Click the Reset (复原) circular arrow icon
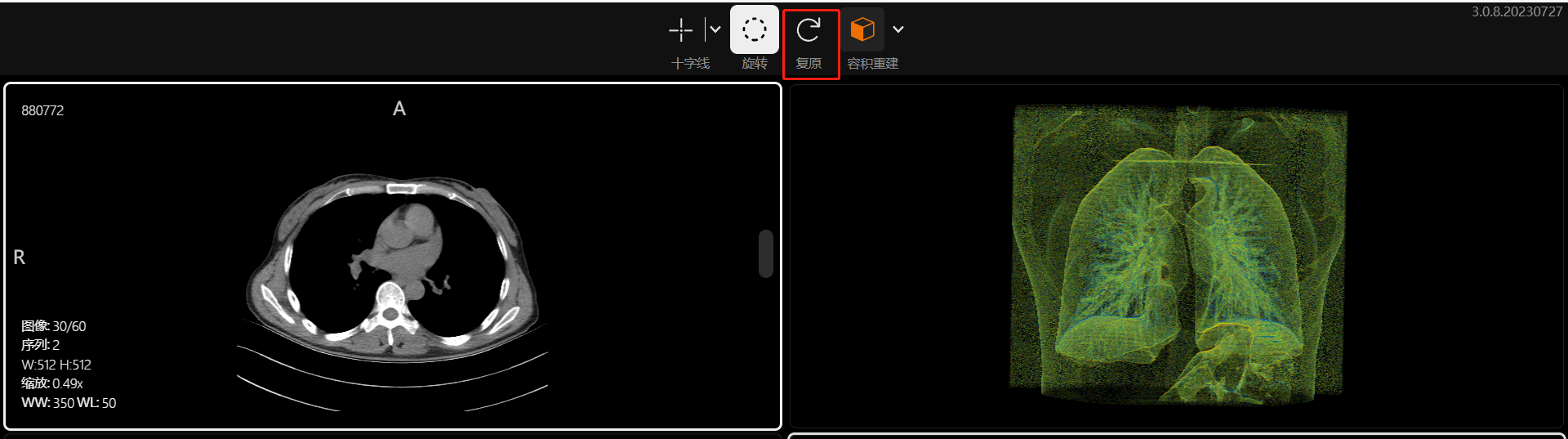The width and height of the screenshot is (1568, 439). click(x=808, y=30)
